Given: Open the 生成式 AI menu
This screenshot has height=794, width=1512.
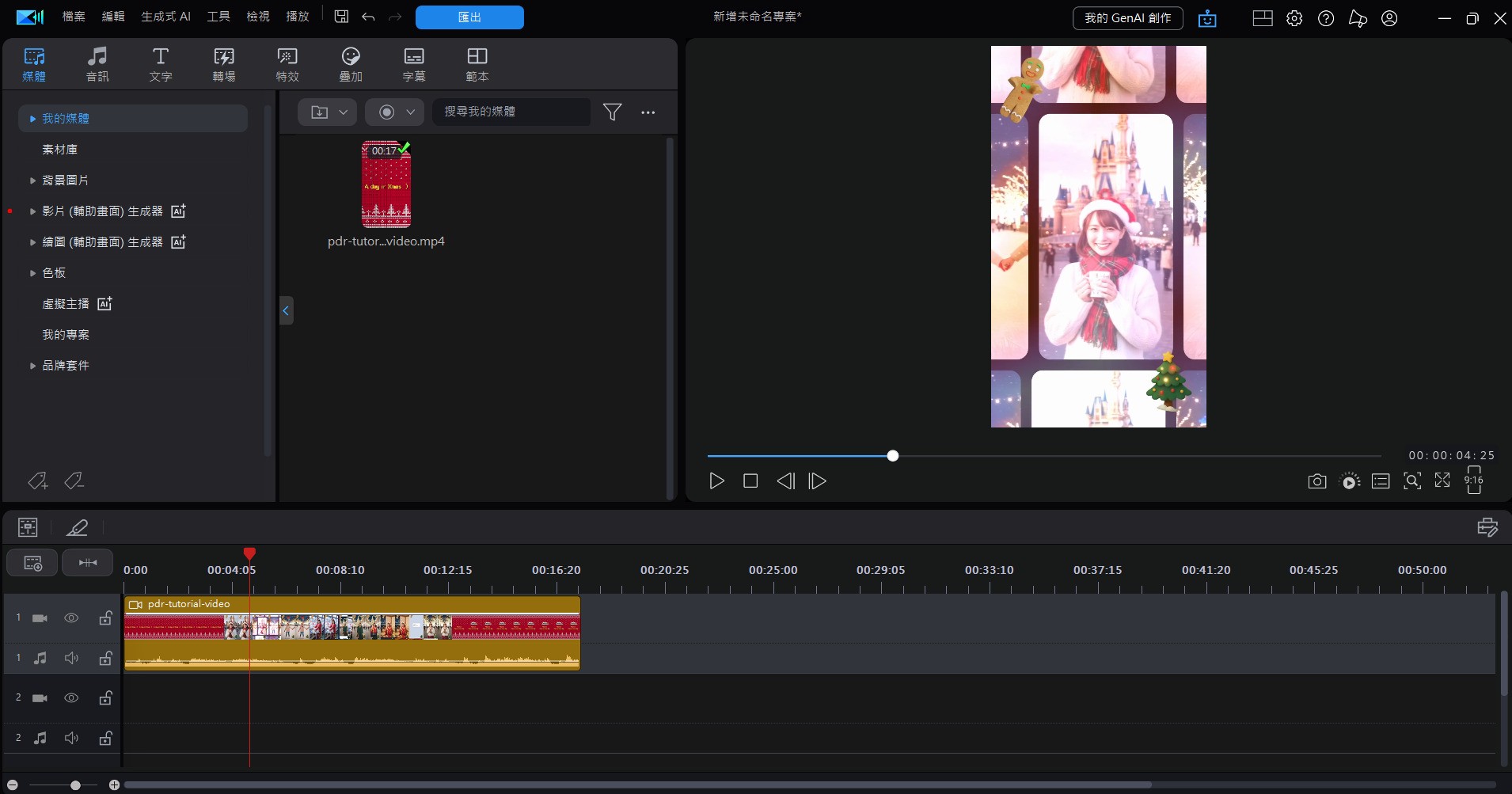Looking at the screenshot, I should pos(165,17).
